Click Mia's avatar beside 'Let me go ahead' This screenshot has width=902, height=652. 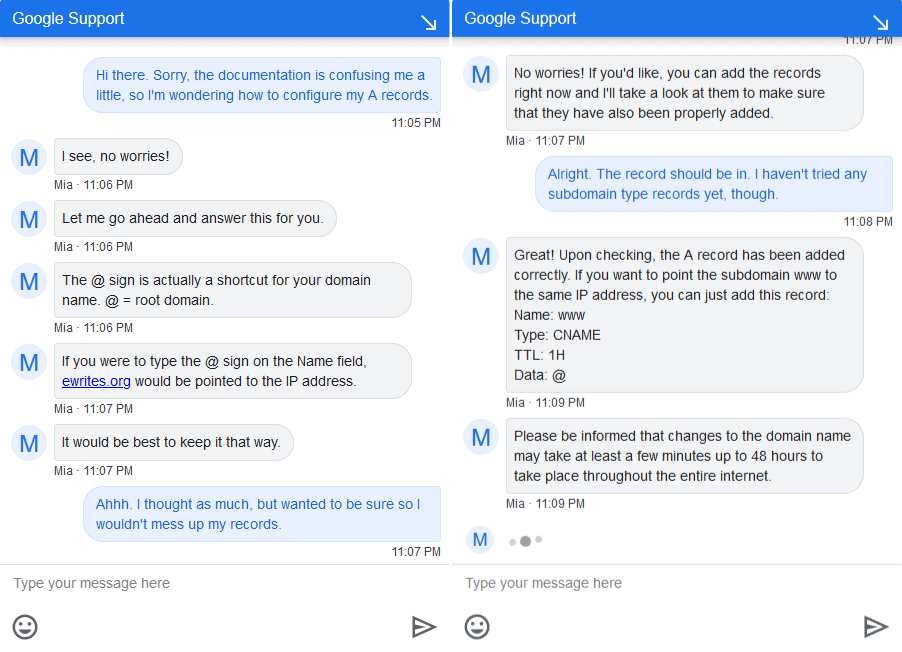point(29,219)
